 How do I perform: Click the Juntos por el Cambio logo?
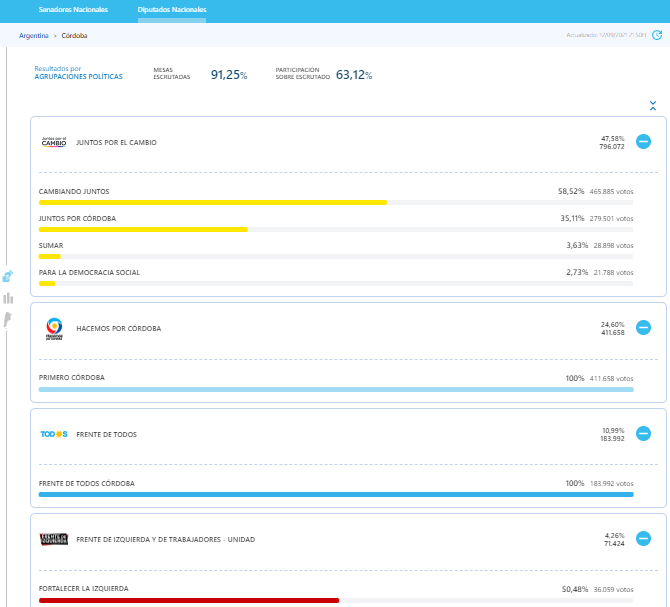pyautogui.click(x=53, y=142)
